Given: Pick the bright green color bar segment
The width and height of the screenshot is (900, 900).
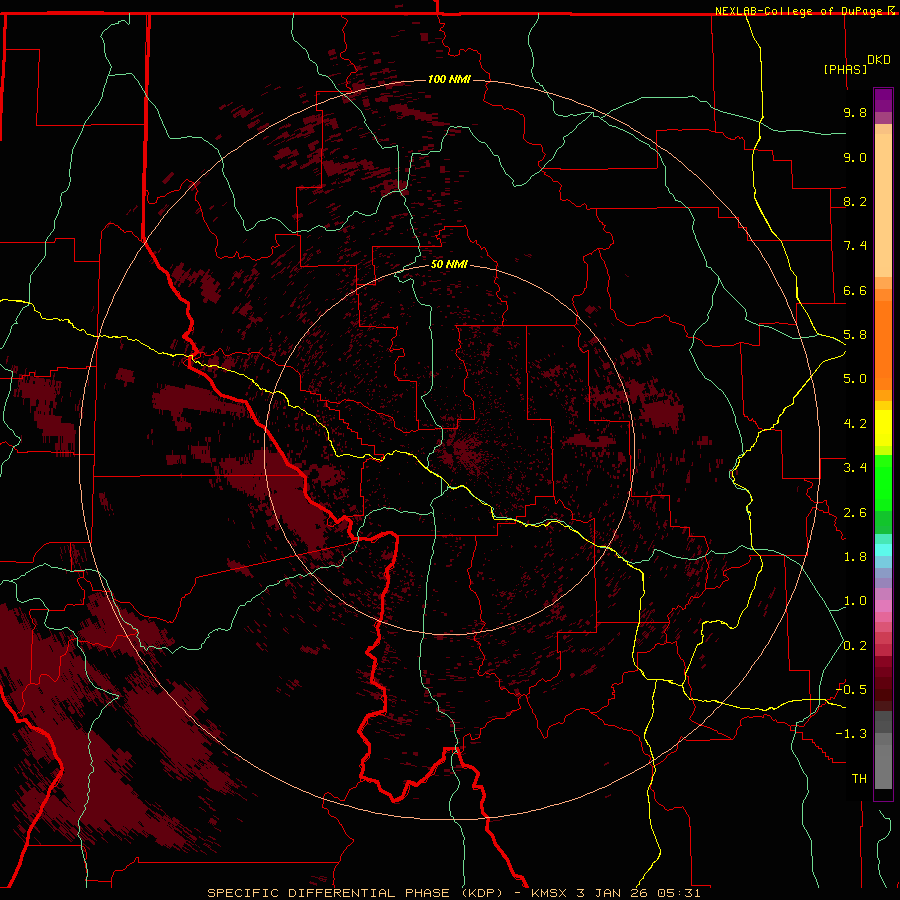Looking at the screenshot, I should pos(883,483).
